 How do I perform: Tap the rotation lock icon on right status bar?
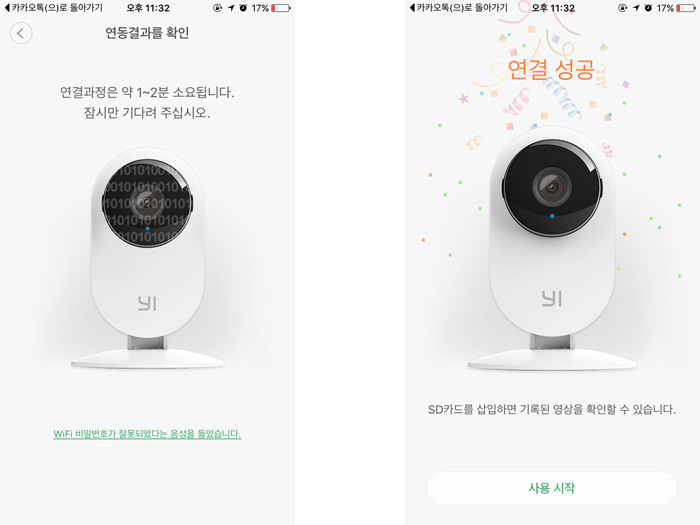pos(622,8)
